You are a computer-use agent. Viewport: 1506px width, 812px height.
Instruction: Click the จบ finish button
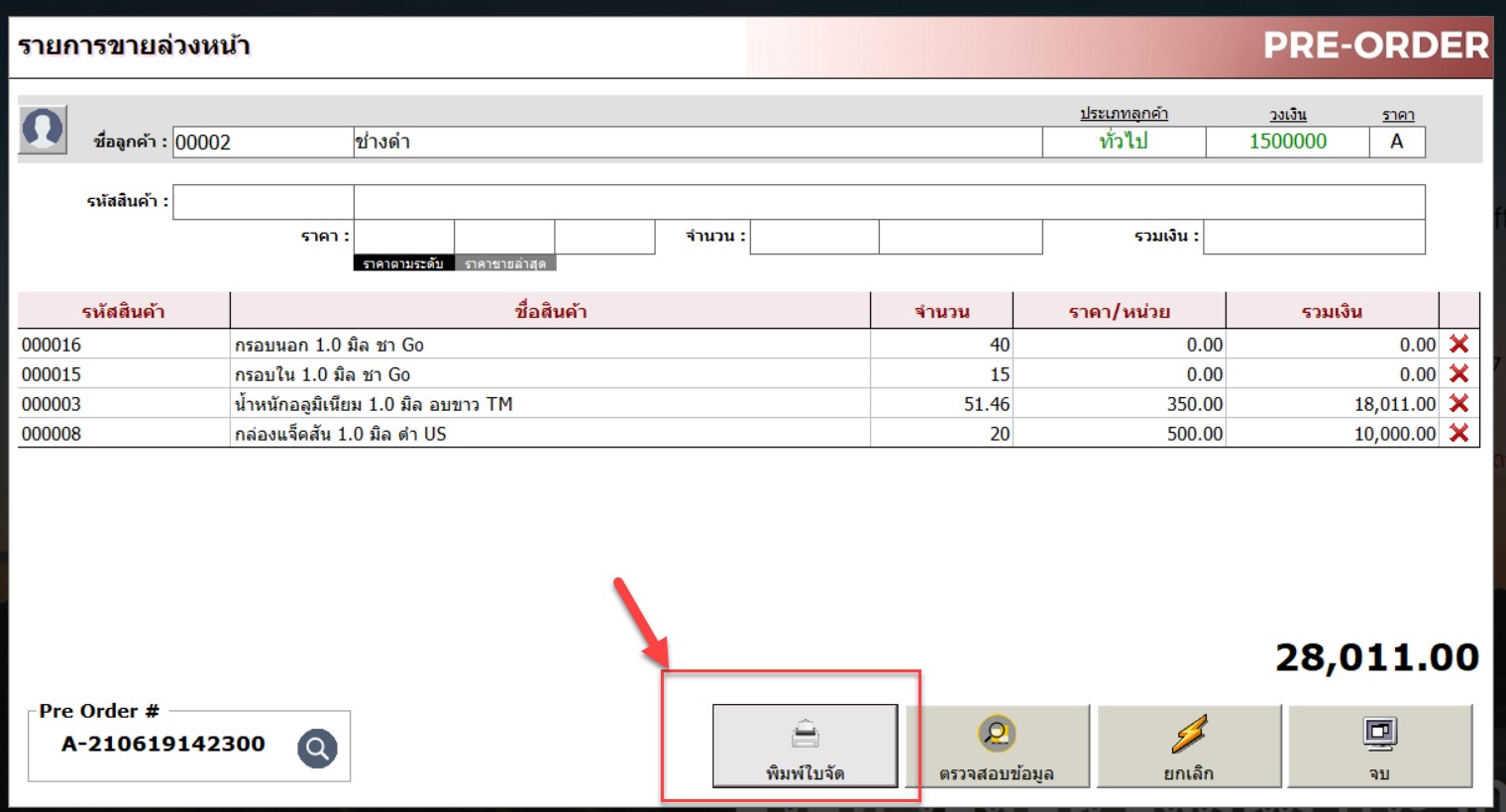1379,747
